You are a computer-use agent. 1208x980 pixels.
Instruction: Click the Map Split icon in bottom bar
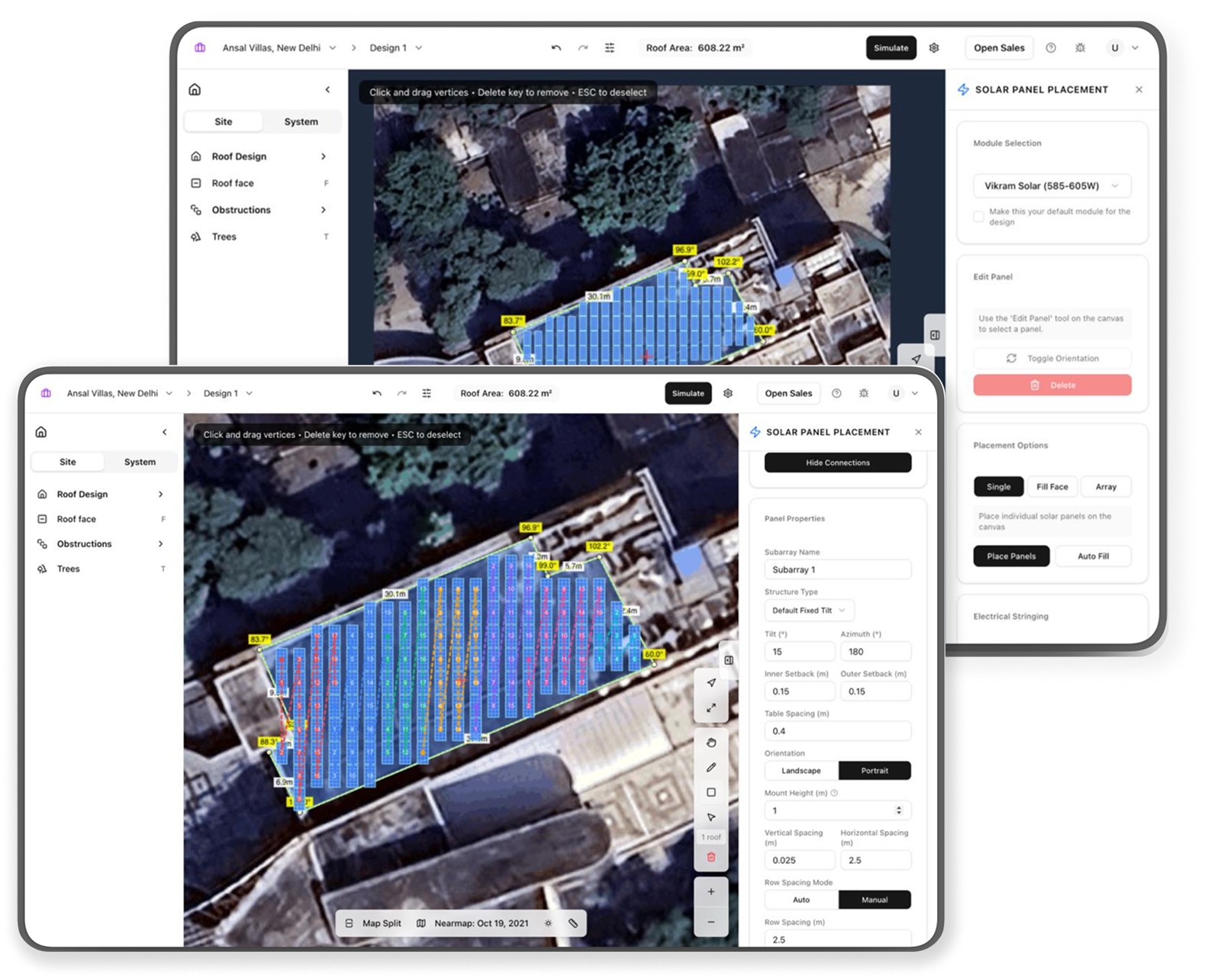350,924
